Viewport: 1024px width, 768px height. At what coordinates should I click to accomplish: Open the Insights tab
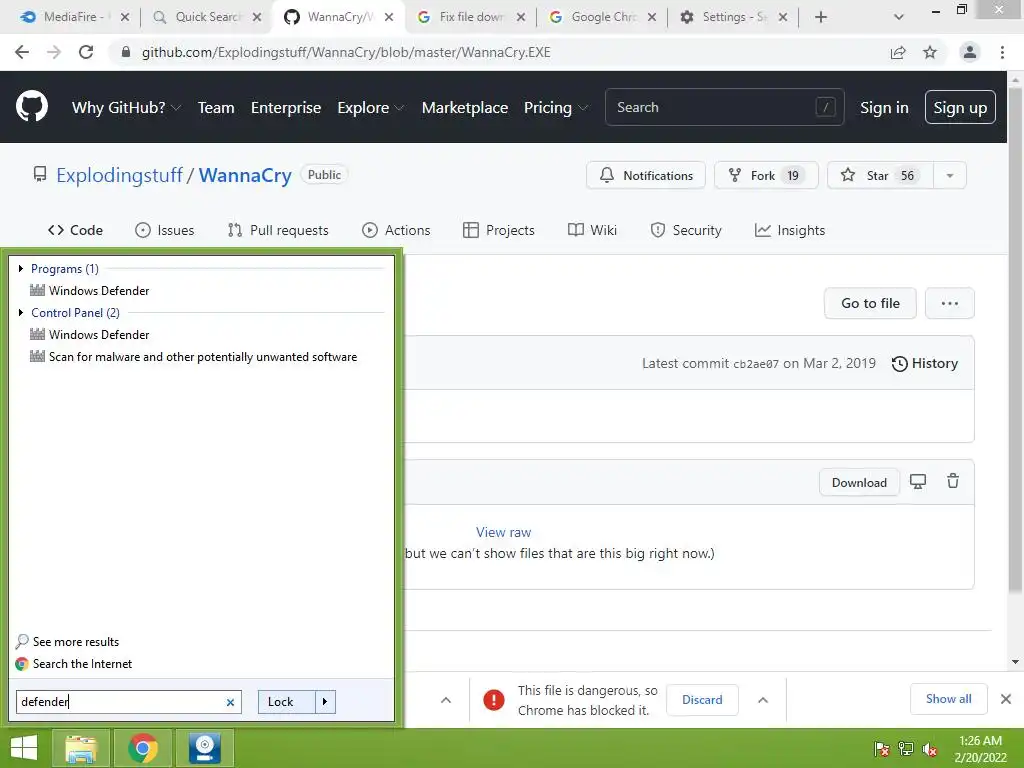790,230
